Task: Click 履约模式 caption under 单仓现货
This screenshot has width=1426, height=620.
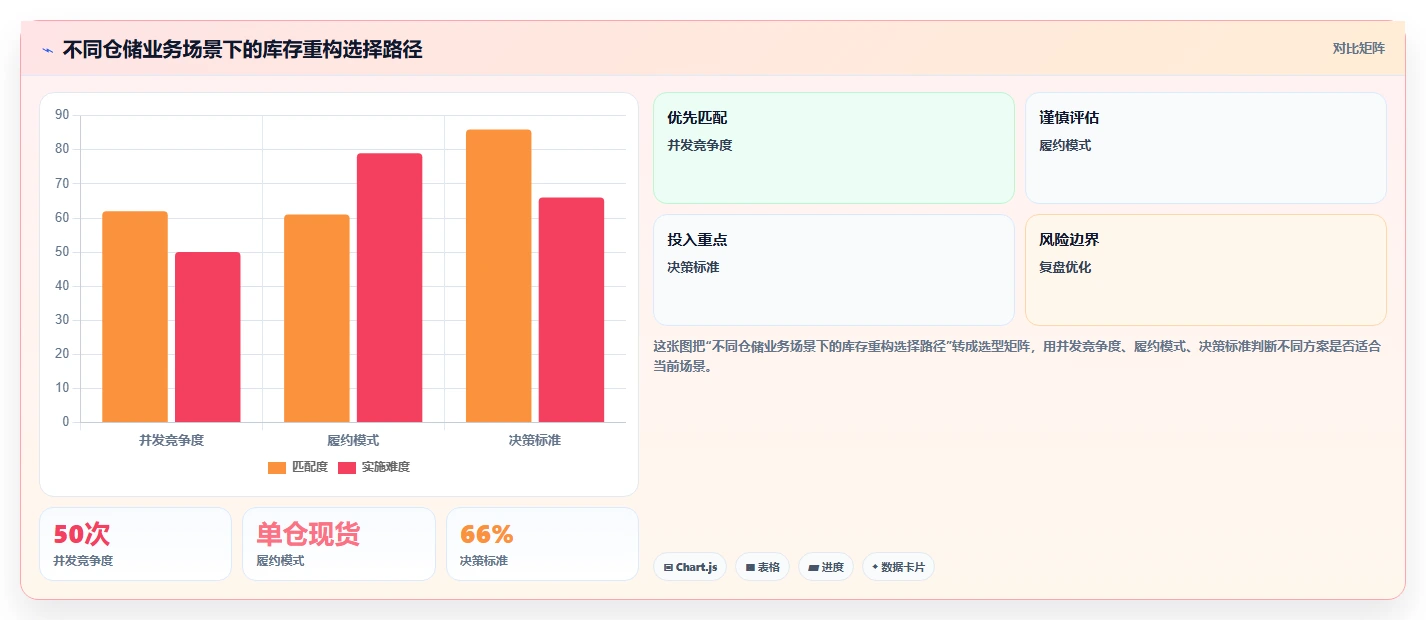Action: 280,561
